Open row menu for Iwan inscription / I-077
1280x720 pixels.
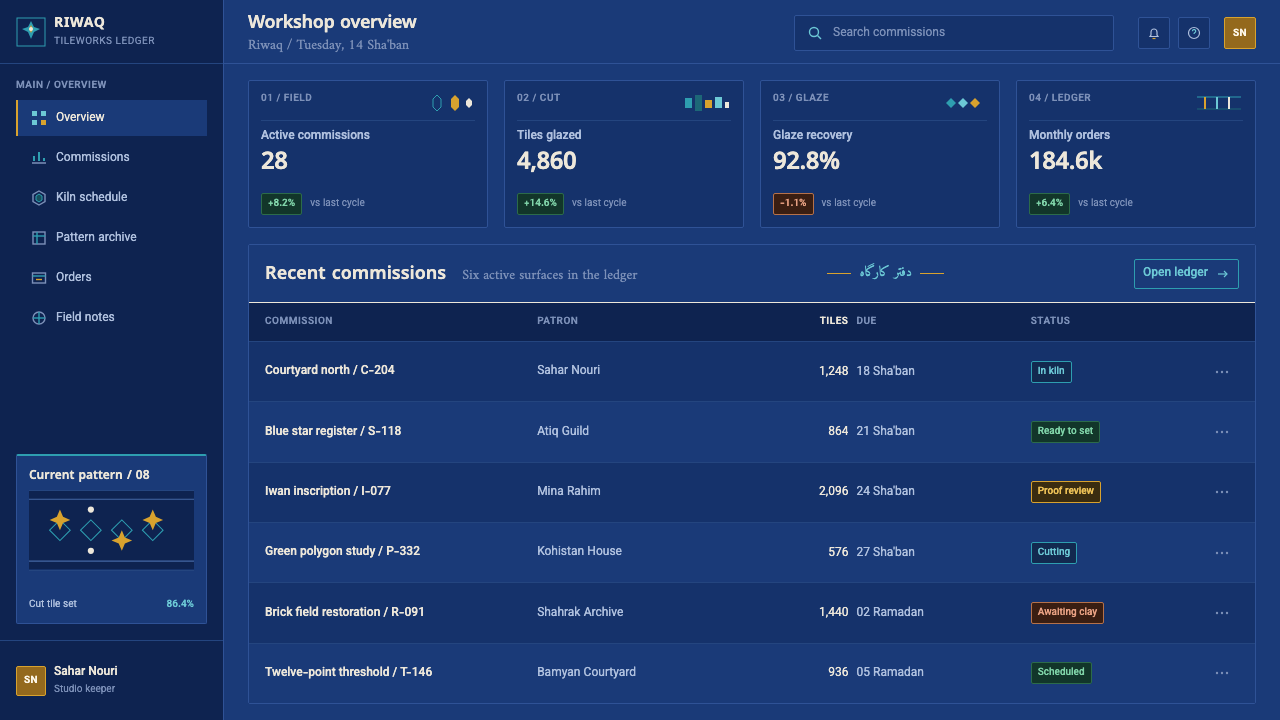coord(1222,492)
